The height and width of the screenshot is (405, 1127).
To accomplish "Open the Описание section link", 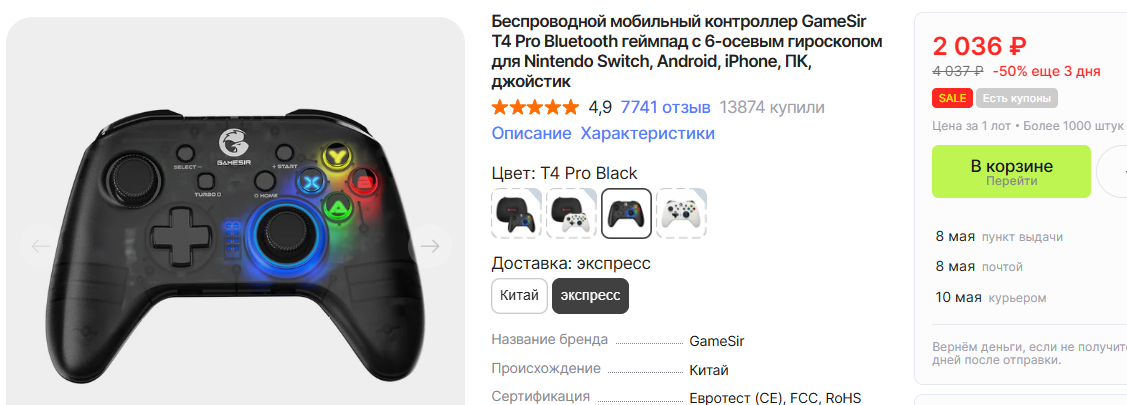I will [x=531, y=133].
